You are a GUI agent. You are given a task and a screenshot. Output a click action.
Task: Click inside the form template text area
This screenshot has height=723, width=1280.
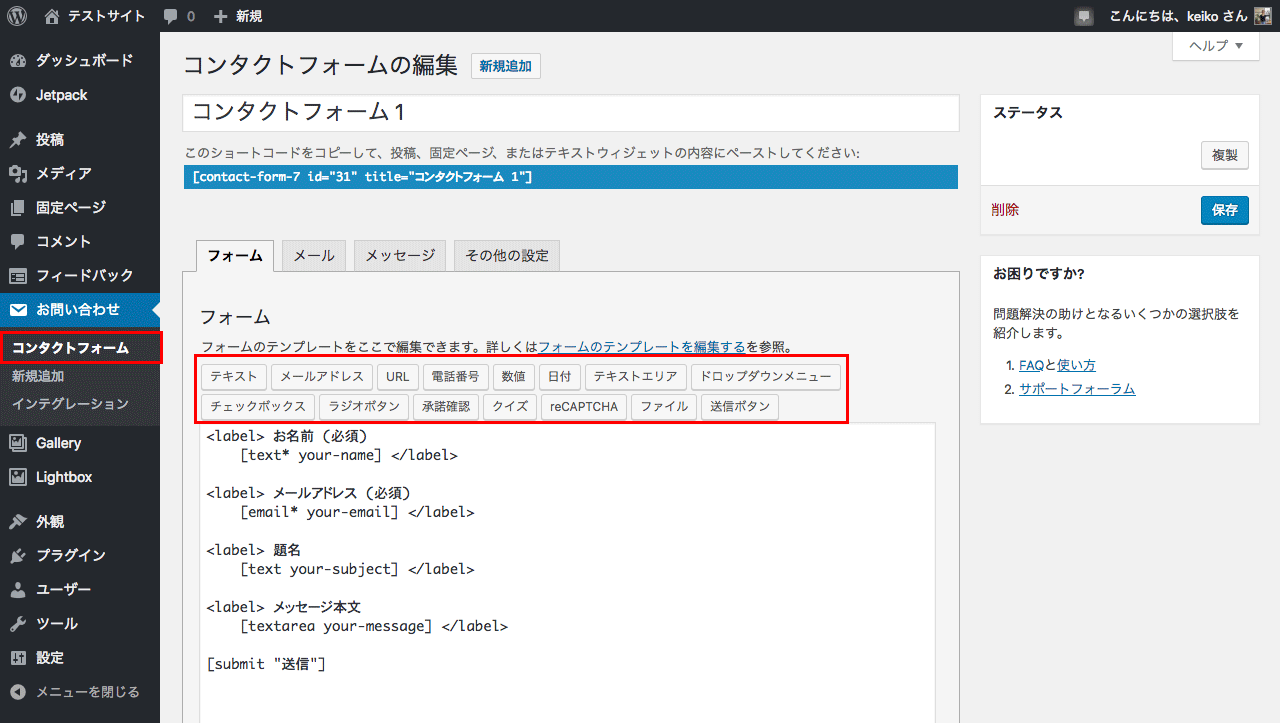point(567,572)
